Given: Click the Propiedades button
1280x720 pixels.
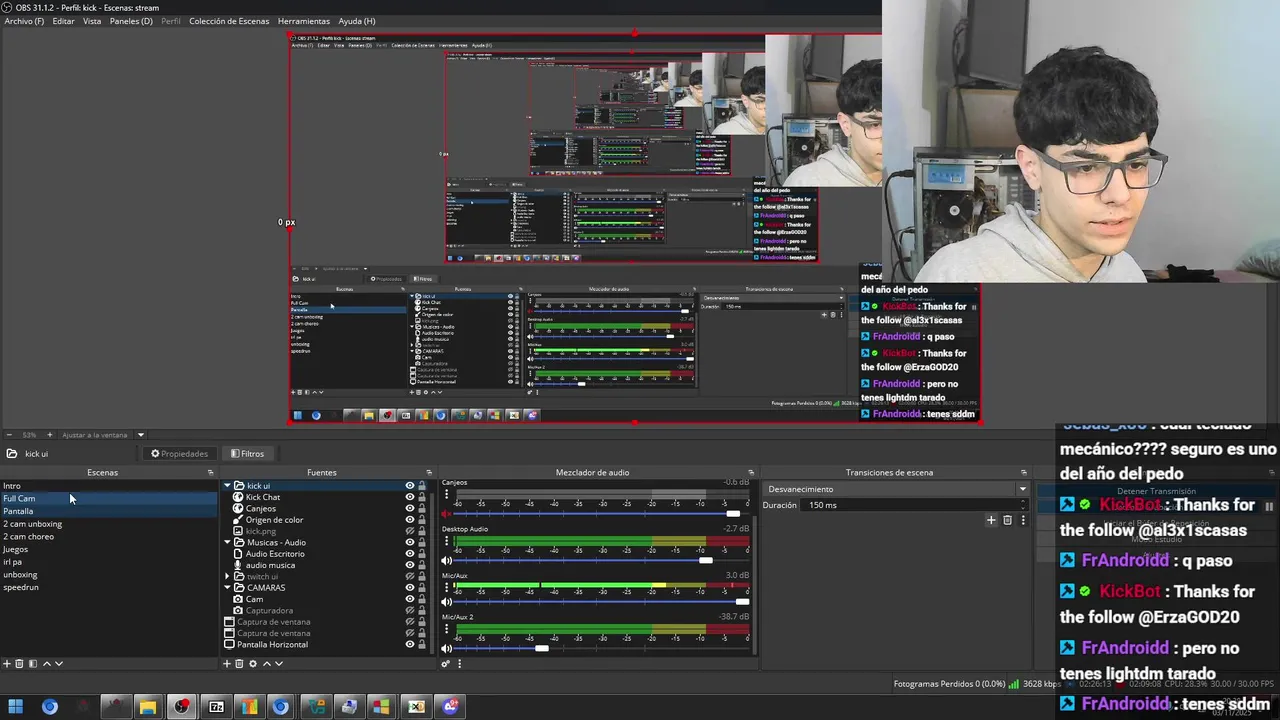Looking at the screenshot, I should [x=180, y=454].
